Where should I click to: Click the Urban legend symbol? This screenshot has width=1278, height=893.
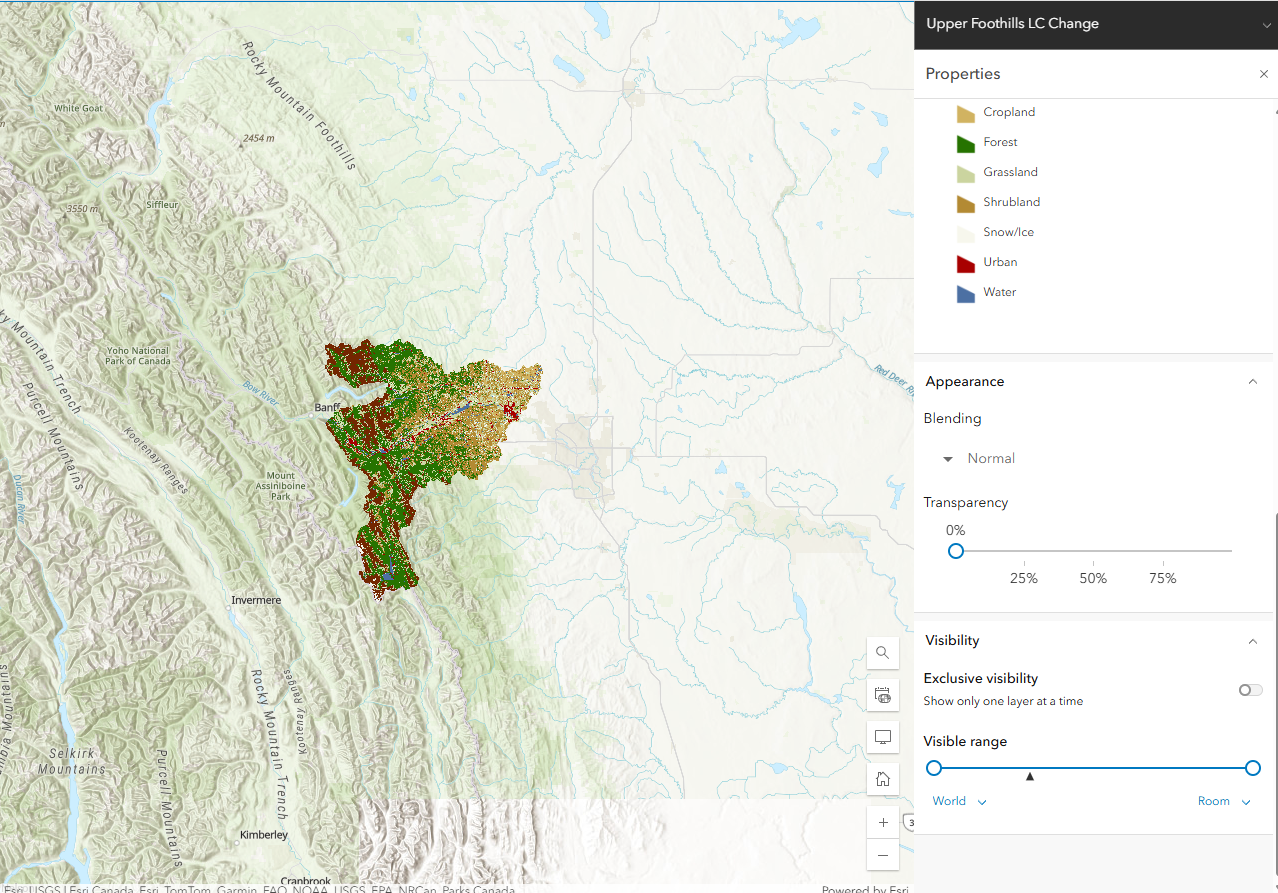click(965, 262)
